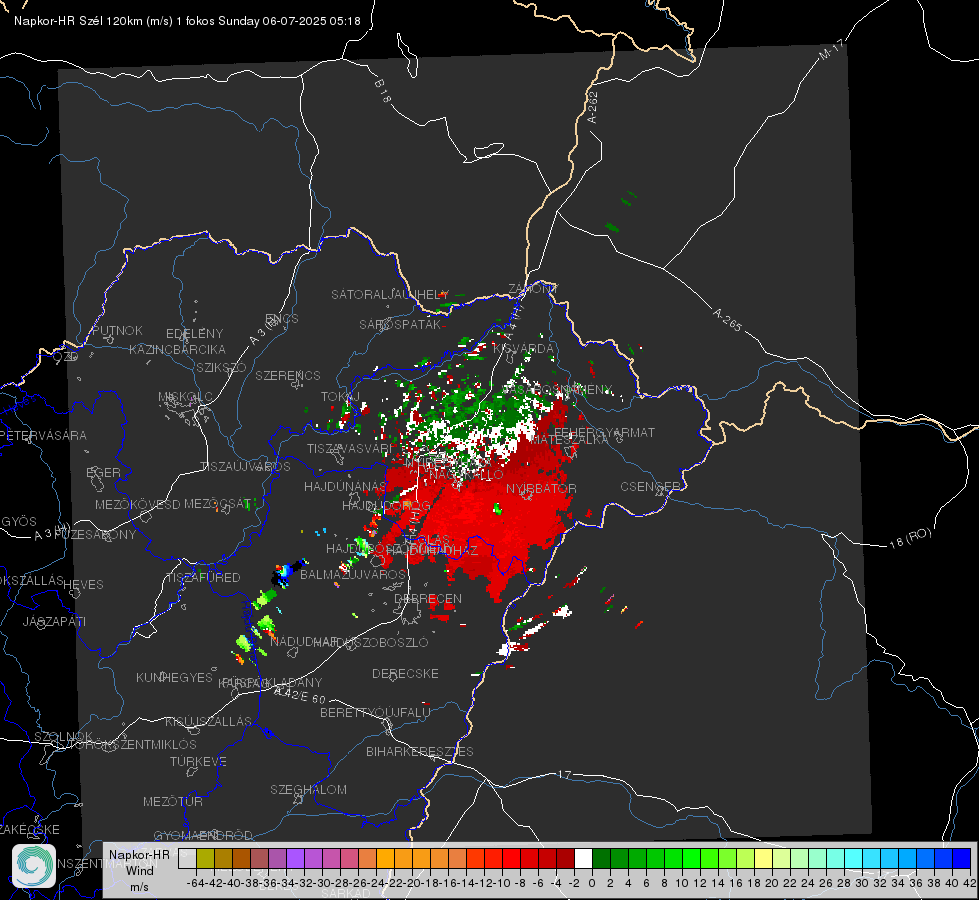Click the JASZAPATI label

click(x=54, y=621)
